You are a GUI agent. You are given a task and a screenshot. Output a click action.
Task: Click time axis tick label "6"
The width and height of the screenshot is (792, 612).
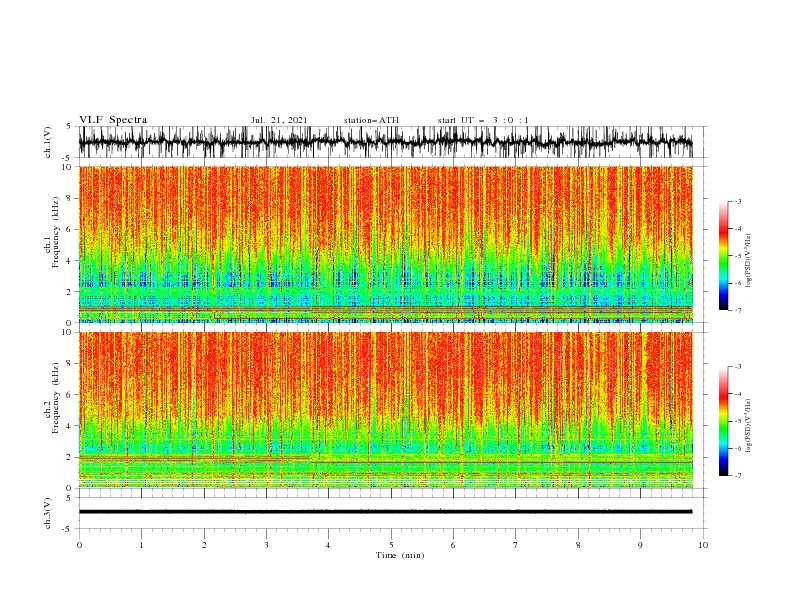pyautogui.click(x=453, y=545)
